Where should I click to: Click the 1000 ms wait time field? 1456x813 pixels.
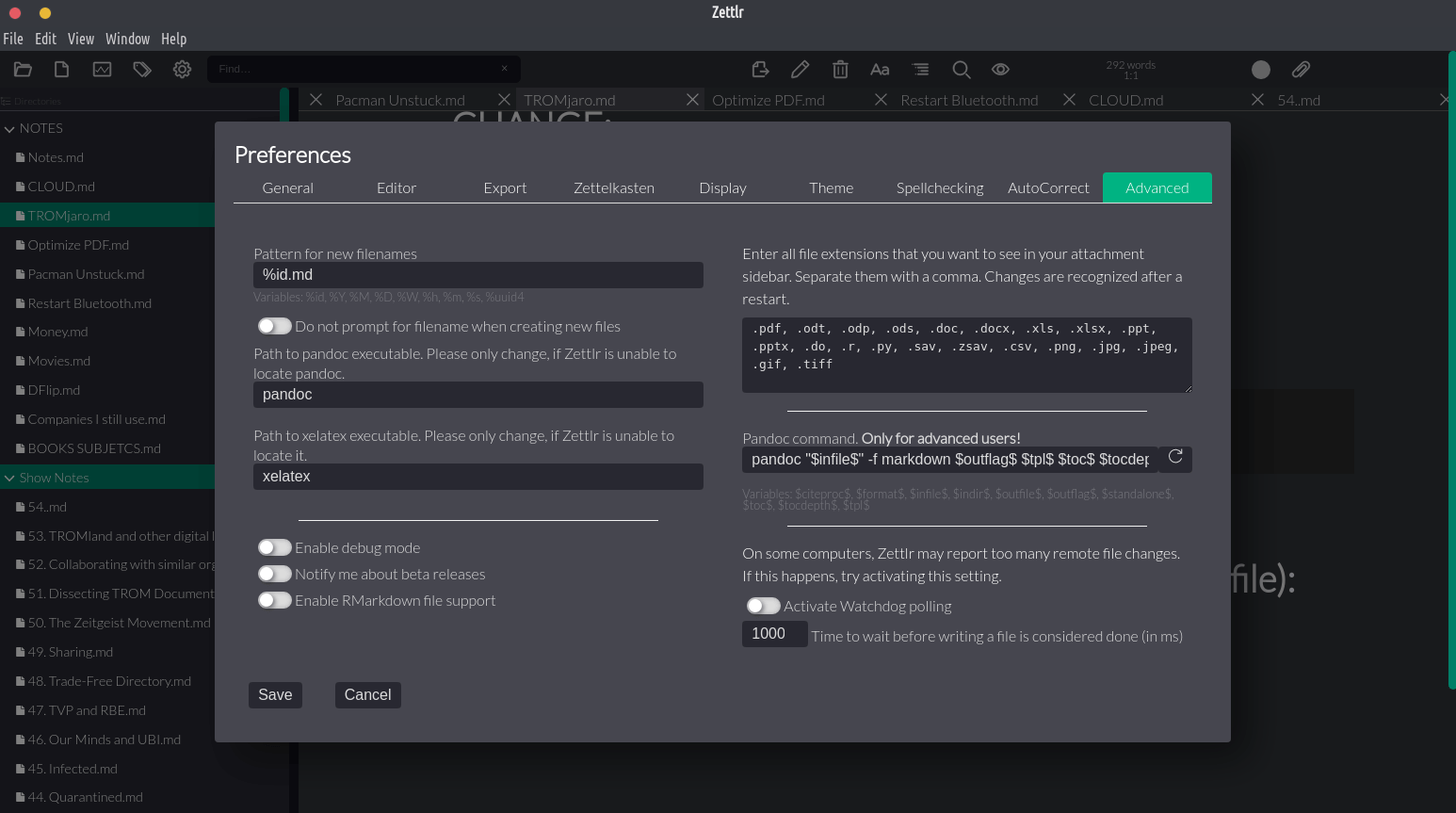[x=775, y=634]
